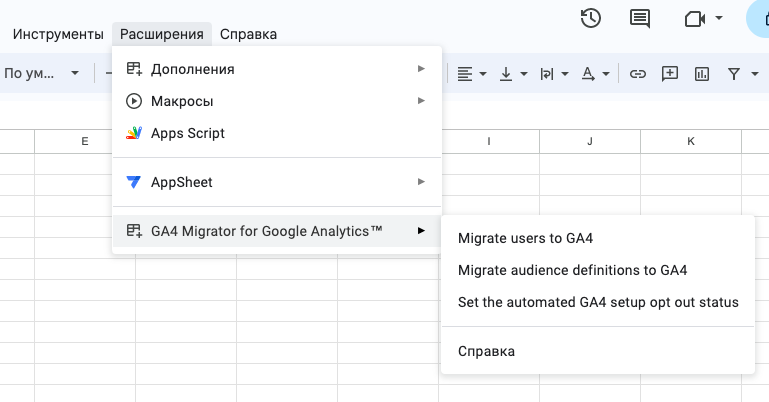Screen dimensions: 769x402
Task: Open the Справка menu in menu bar
Action: [x=248, y=34]
